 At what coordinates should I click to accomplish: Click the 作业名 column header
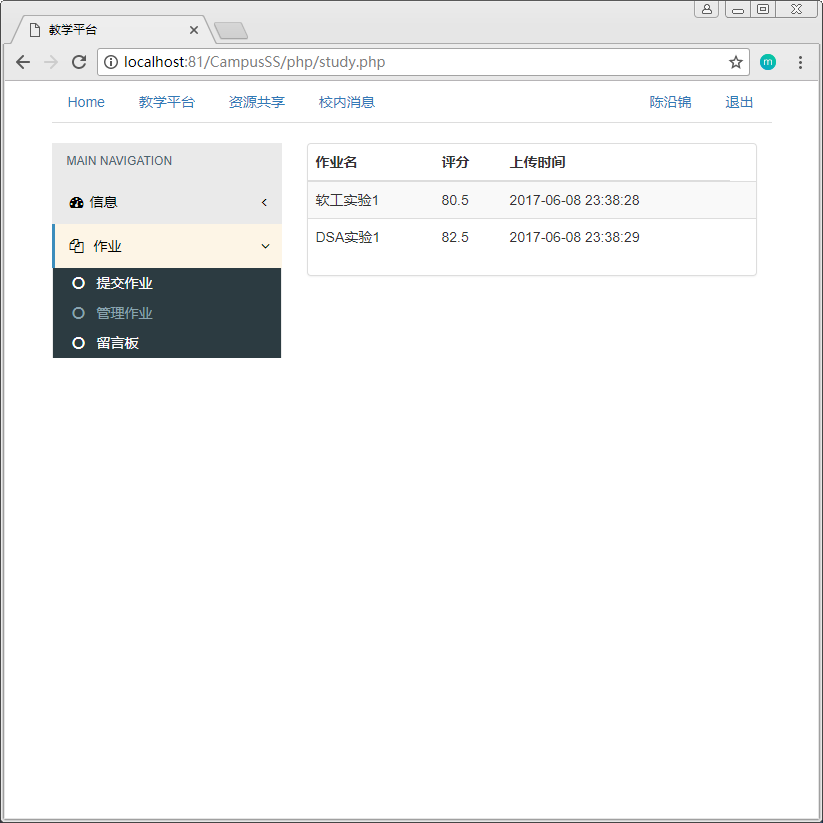point(336,162)
